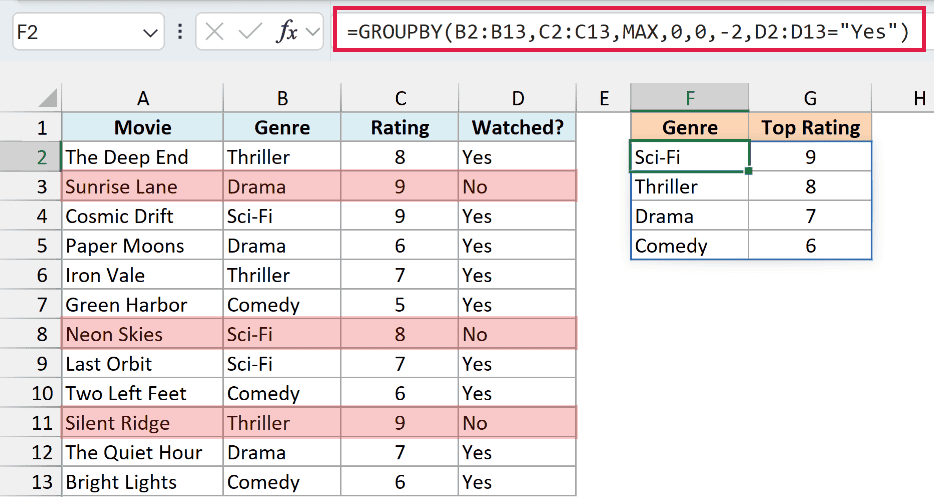
Task: Click the Thriller result cell in column F
Action: coord(690,187)
